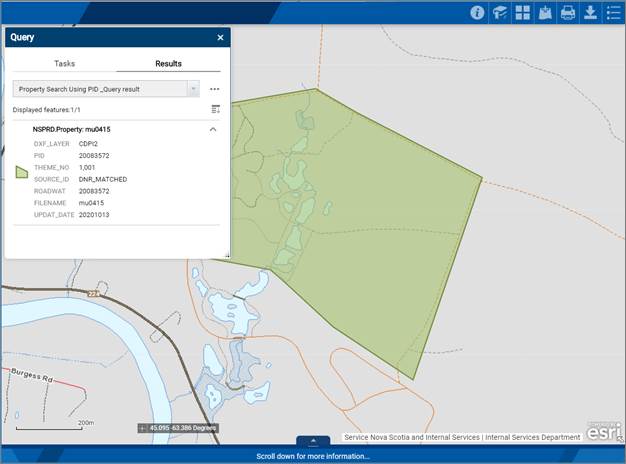Select the Results tab
The height and width of the screenshot is (464, 626).
168,63
